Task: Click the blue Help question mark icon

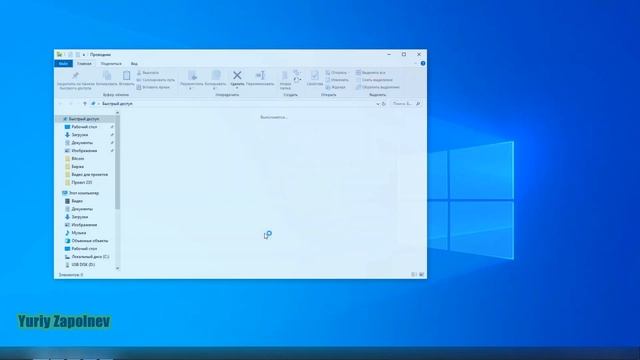Action: tap(423, 64)
